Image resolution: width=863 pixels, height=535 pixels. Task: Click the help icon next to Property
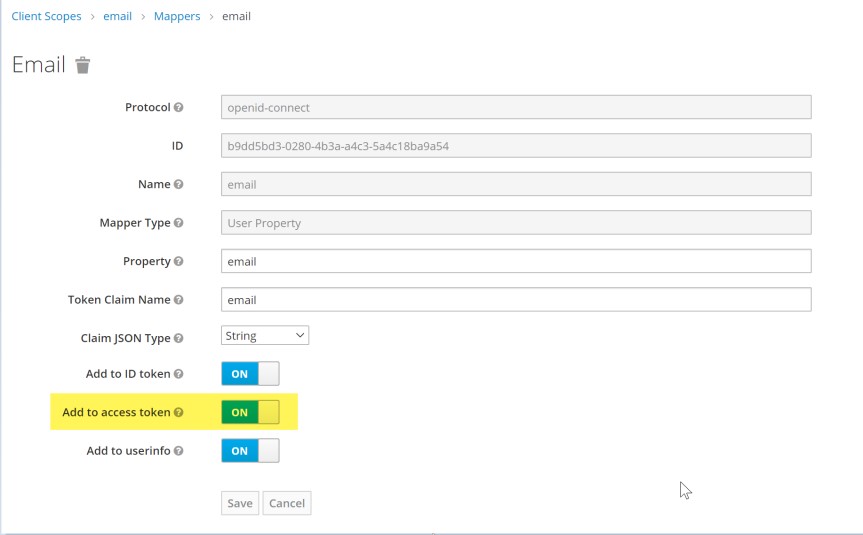click(179, 261)
